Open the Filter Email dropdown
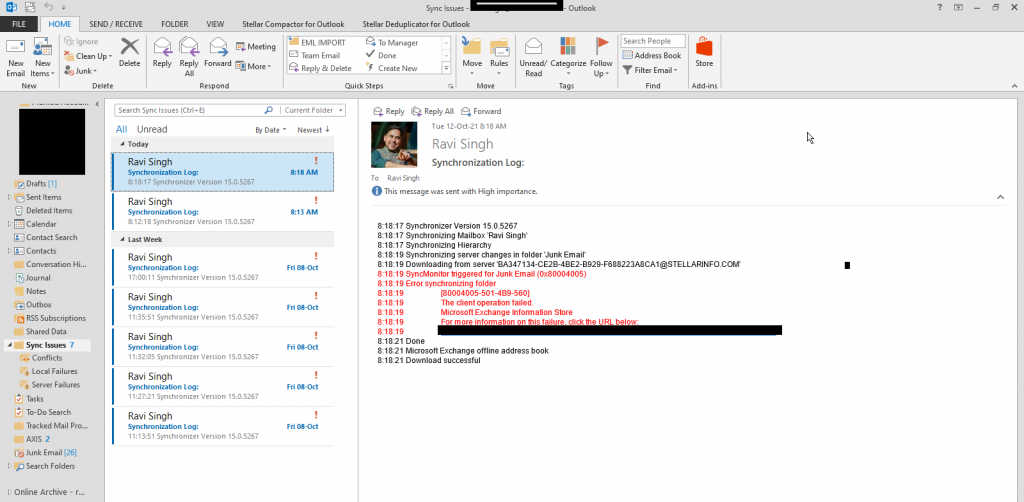 tap(650, 70)
